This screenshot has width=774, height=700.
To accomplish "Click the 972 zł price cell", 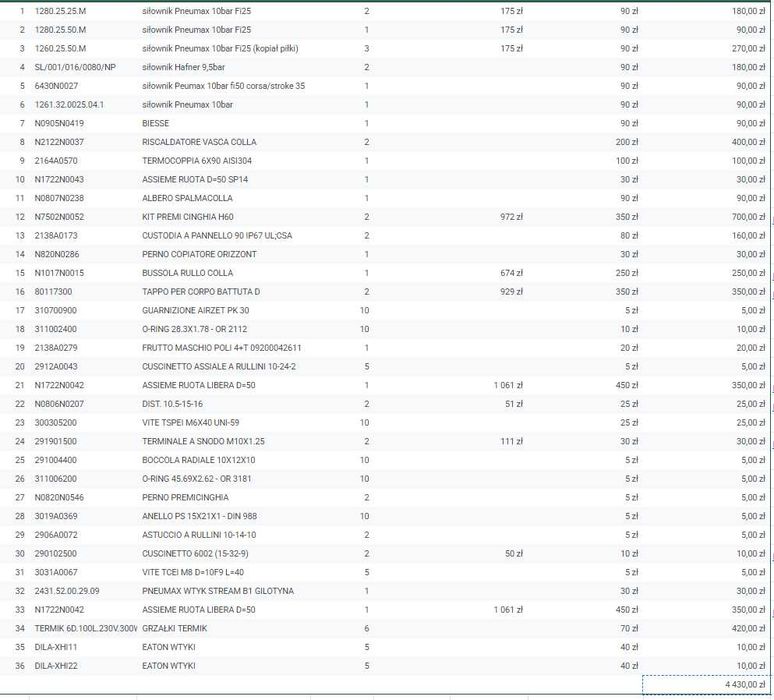I will point(511,217).
